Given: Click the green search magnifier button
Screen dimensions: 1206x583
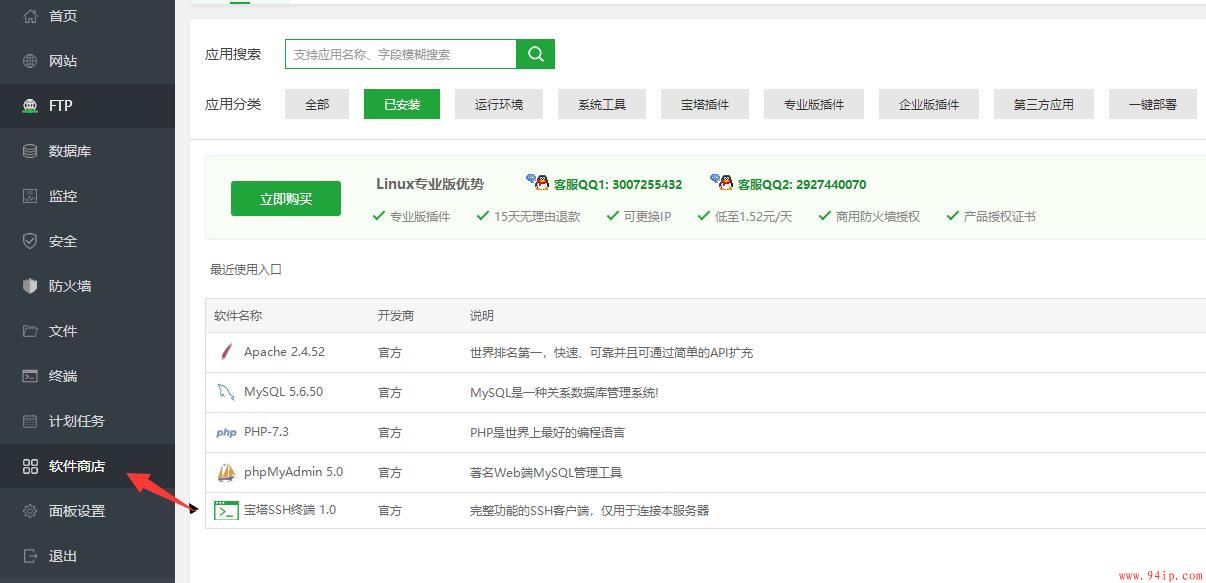Looking at the screenshot, I should pyautogui.click(x=536, y=54).
